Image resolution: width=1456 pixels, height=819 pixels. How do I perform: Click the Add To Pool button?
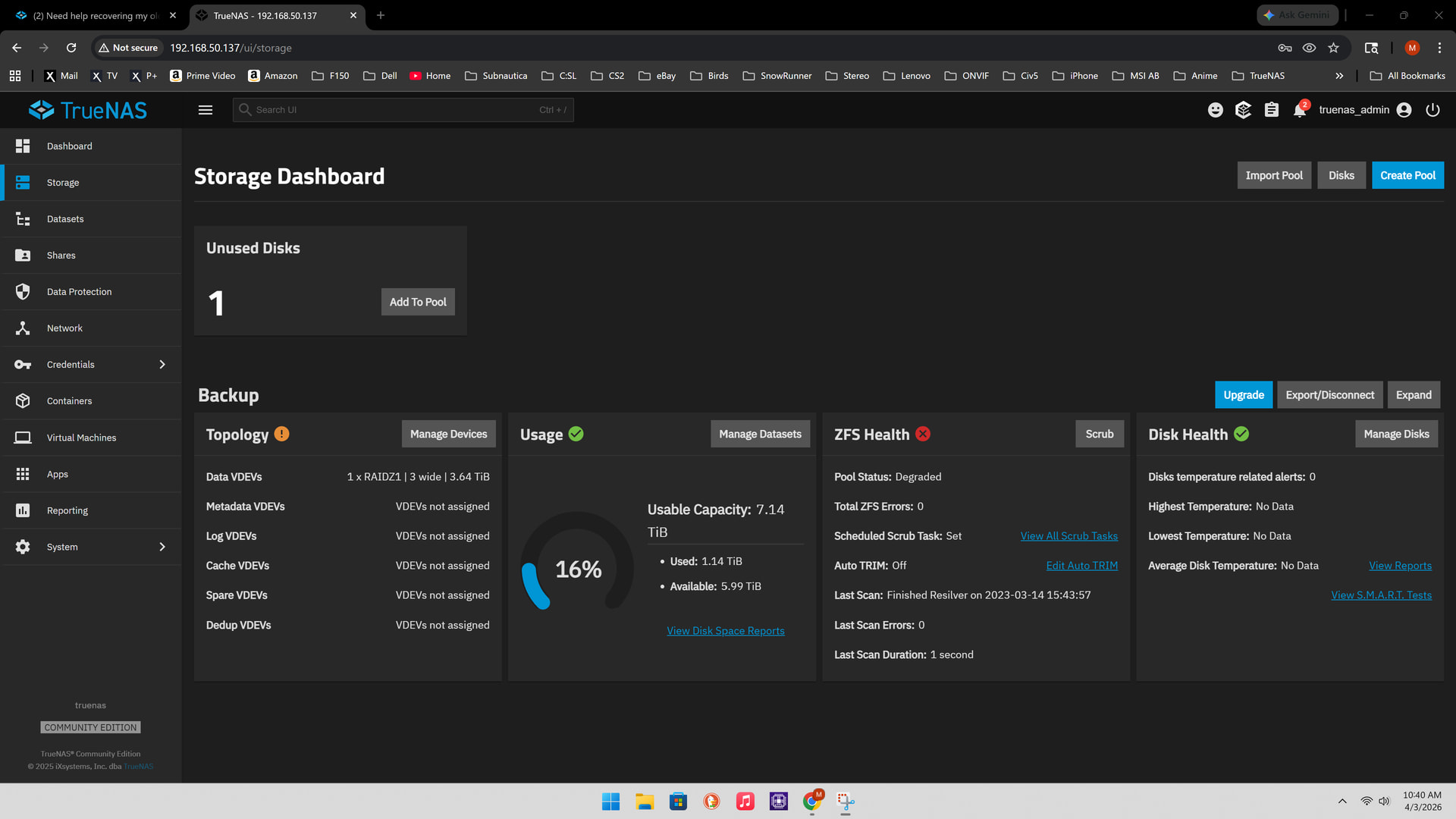(x=418, y=302)
